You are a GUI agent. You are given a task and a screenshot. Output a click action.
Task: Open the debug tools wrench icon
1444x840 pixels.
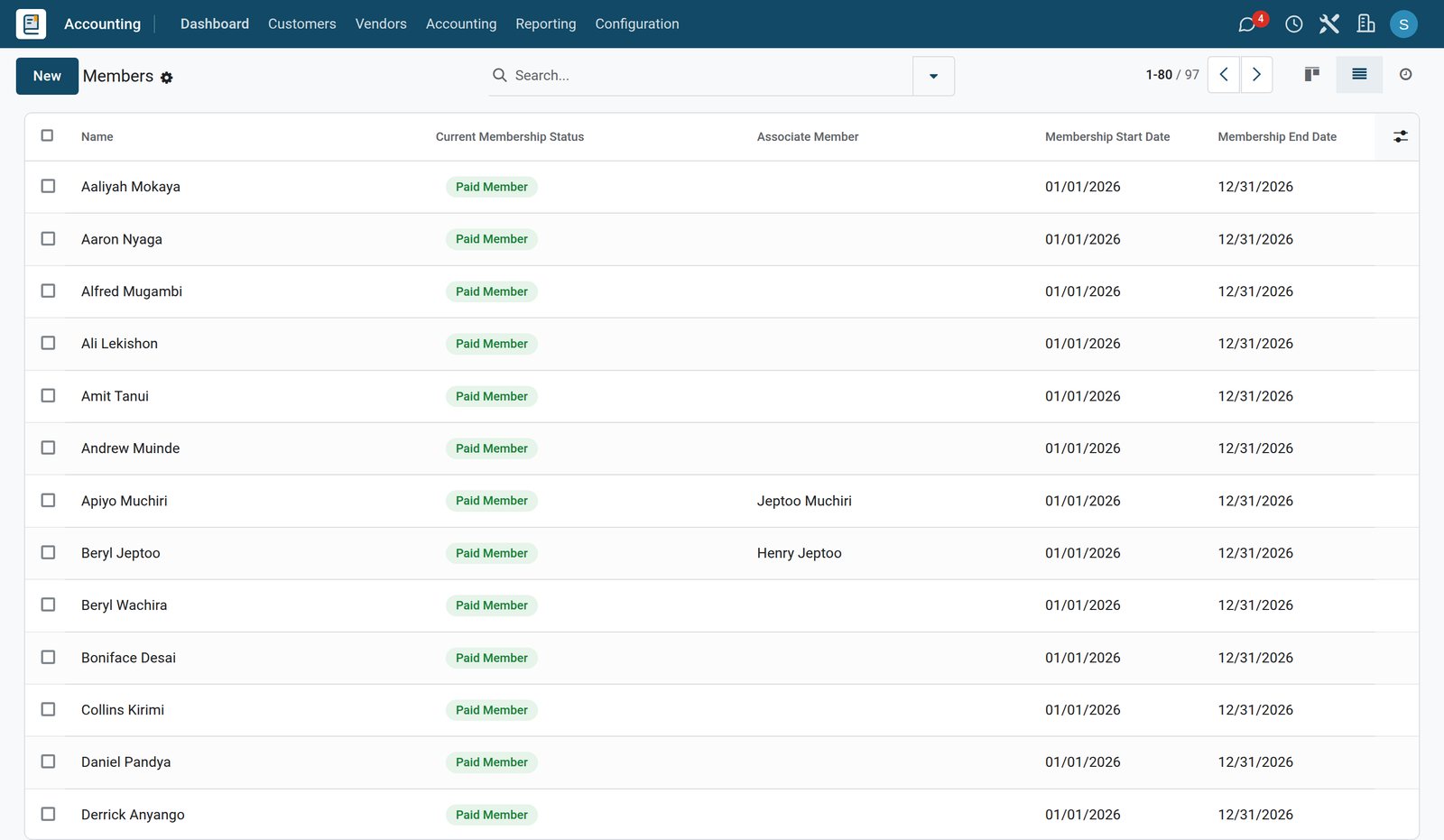click(x=1329, y=24)
